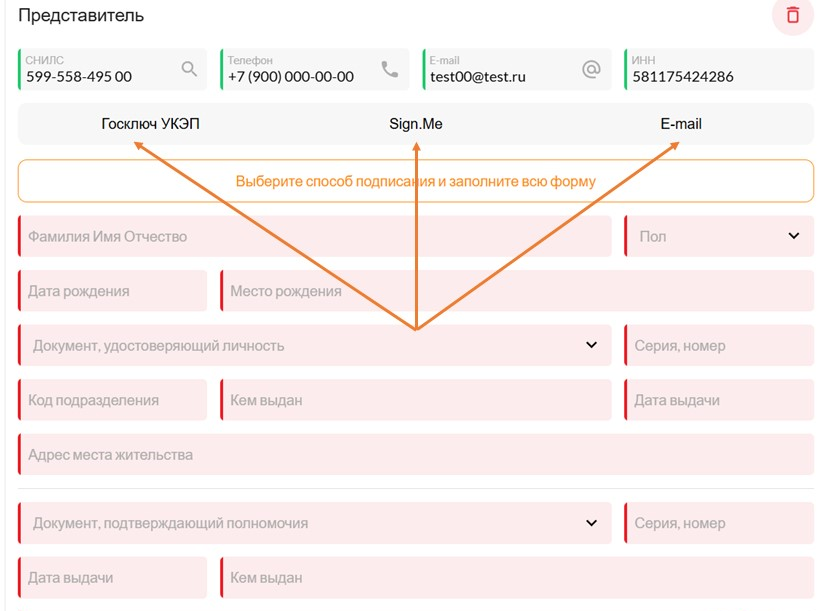Click the Дата рождения field
Image resolution: width=839 pixels, height=611 pixels.
tap(113, 291)
